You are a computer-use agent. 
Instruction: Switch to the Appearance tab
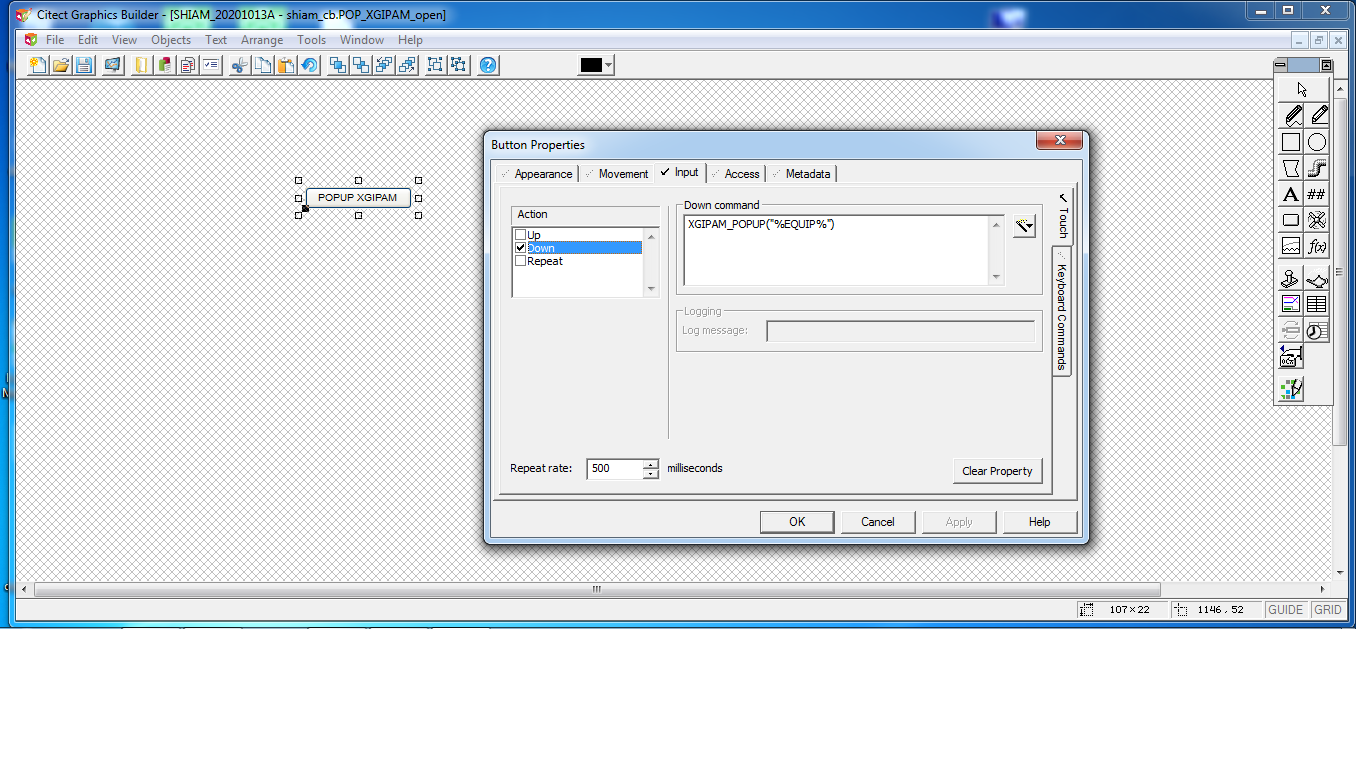(x=537, y=174)
